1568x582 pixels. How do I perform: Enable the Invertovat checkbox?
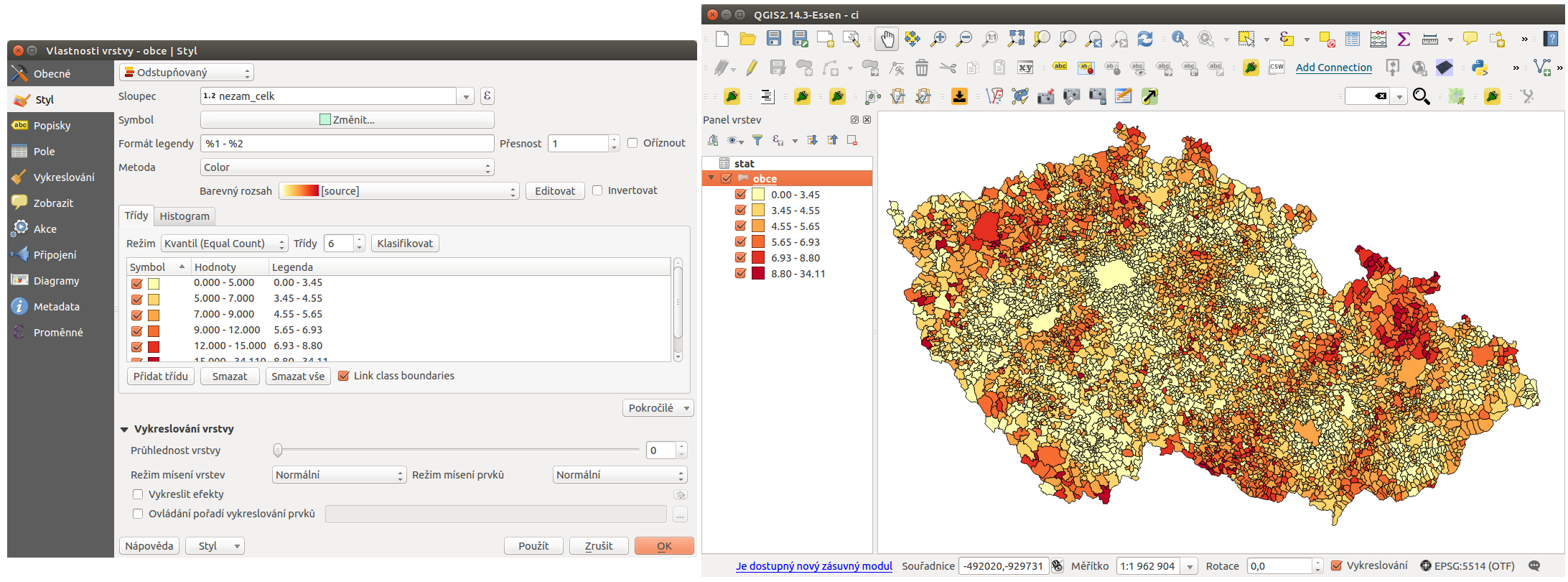597,190
